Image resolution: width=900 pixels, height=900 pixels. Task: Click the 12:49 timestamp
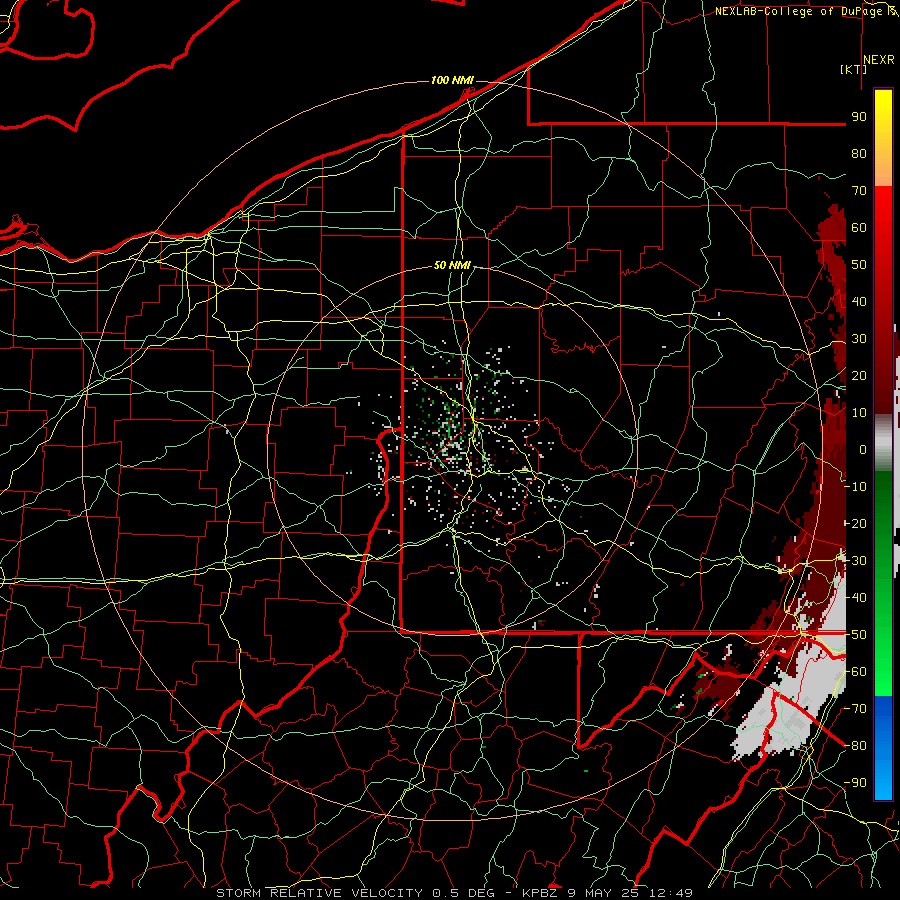coord(670,893)
